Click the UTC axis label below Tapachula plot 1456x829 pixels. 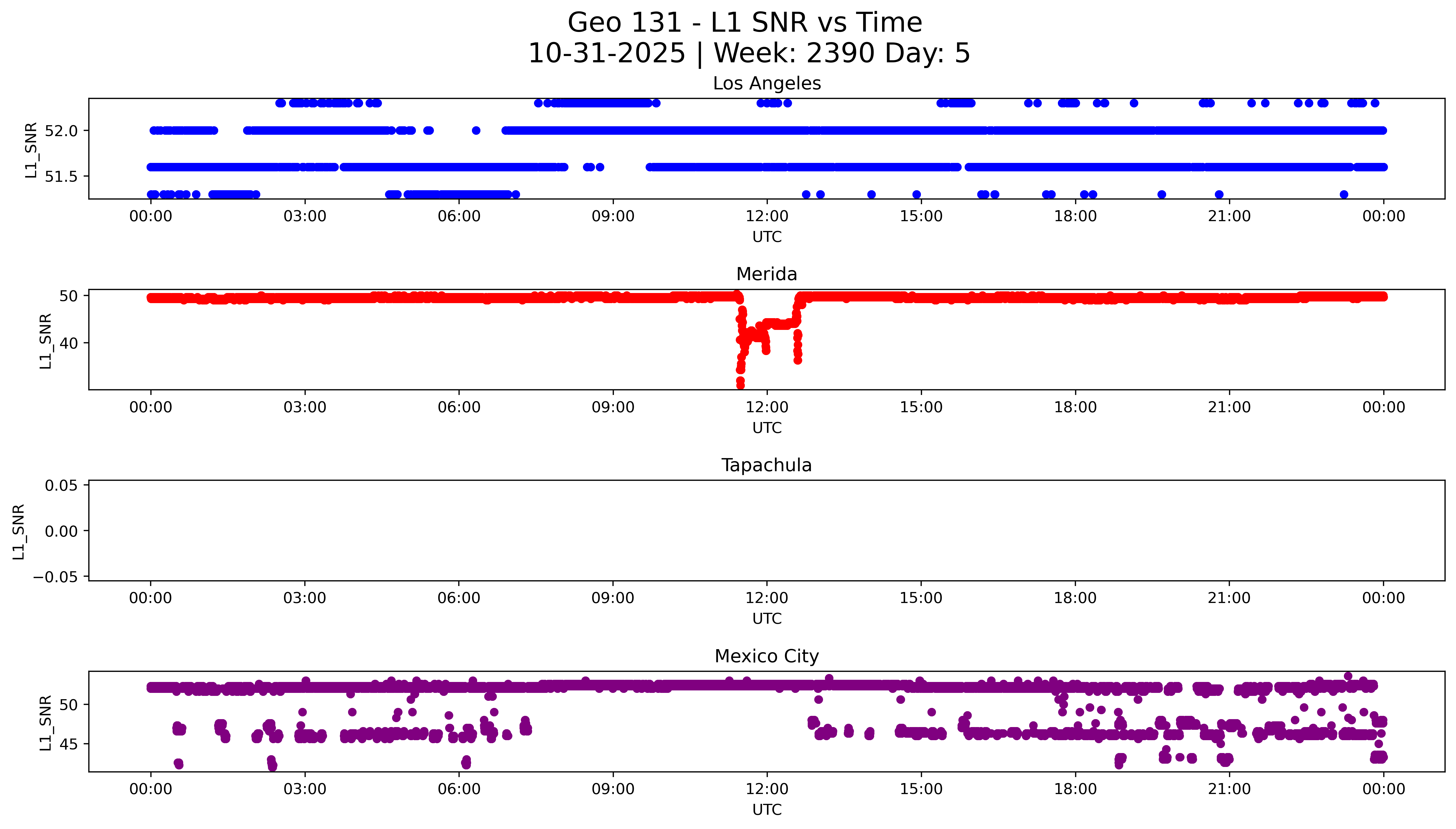[x=766, y=619]
